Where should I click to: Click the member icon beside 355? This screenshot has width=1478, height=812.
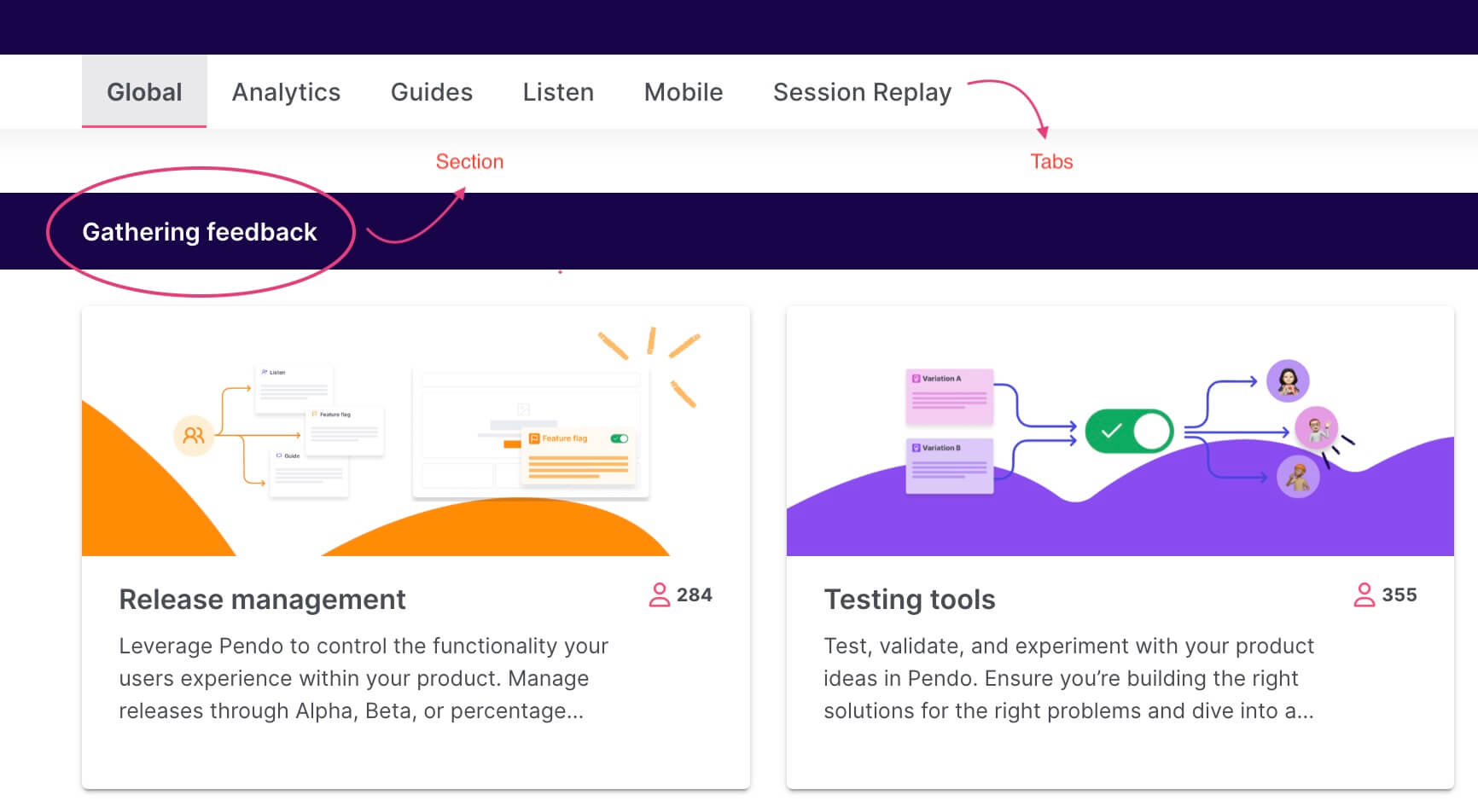point(1364,594)
